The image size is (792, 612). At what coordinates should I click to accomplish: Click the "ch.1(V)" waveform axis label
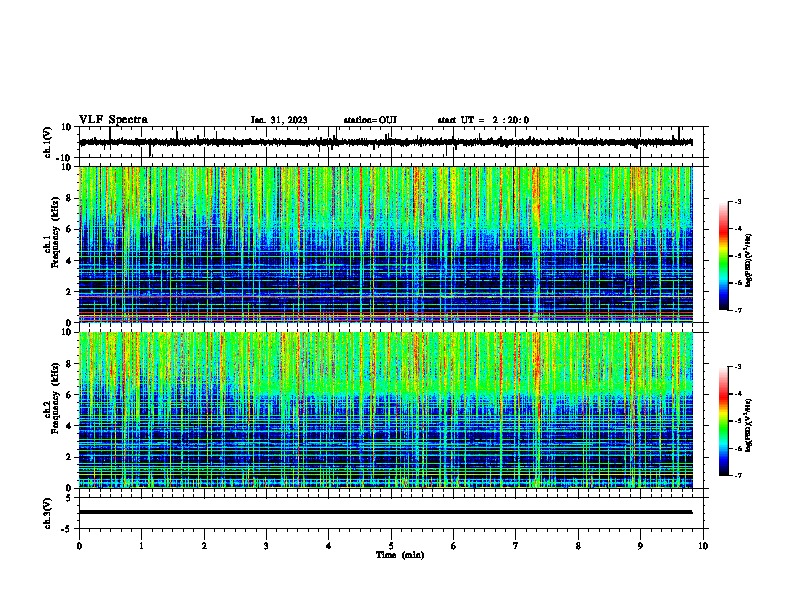[48, 142]
